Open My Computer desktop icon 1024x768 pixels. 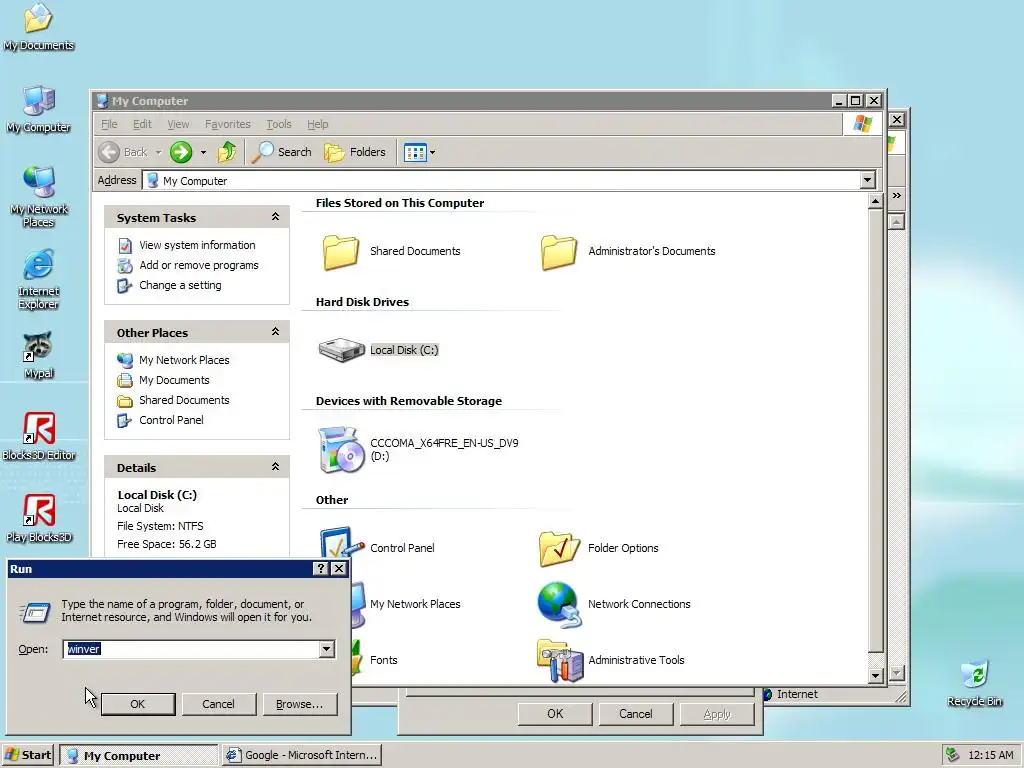pyautogui.click(x=39, y=109)
